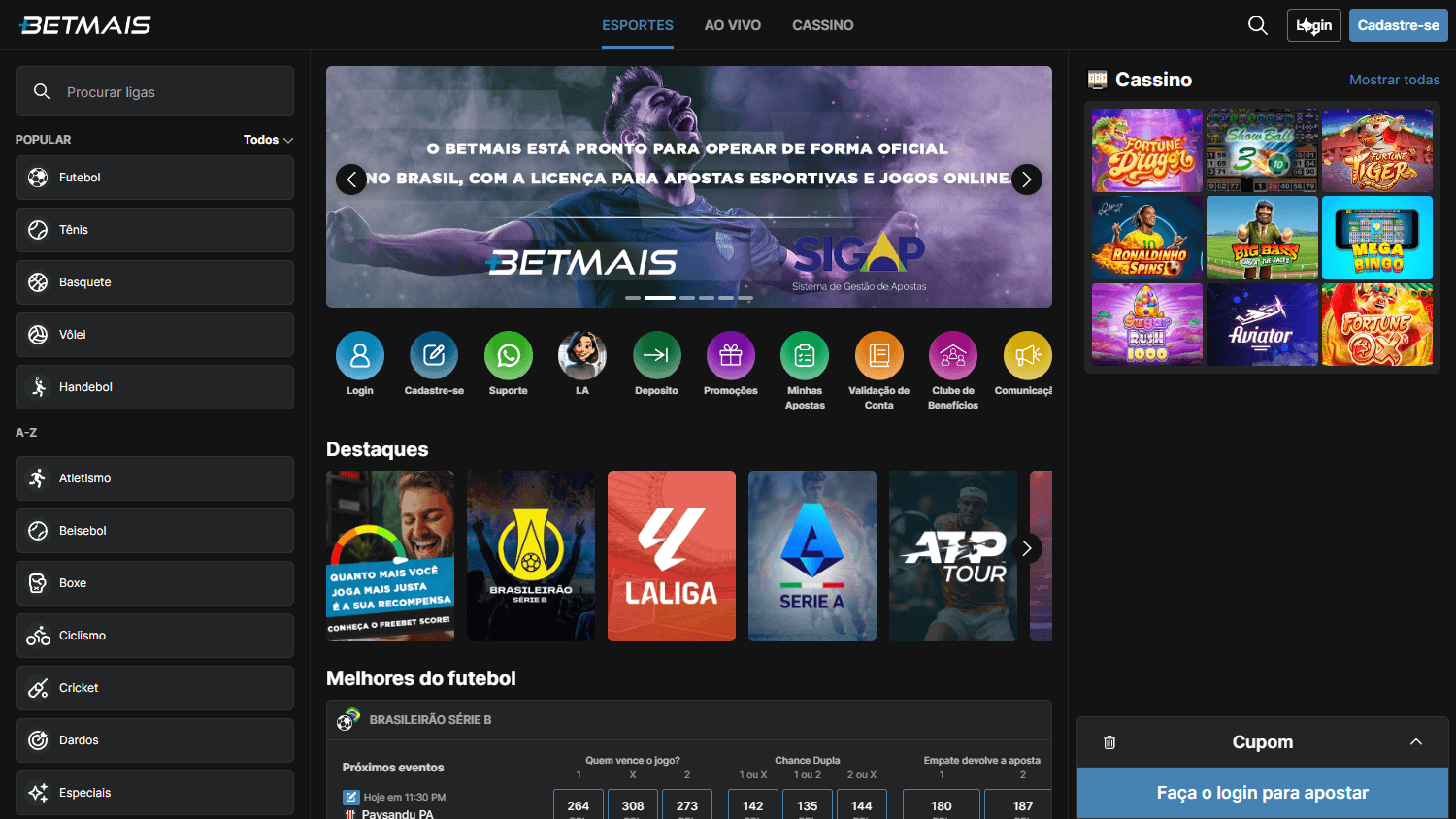Select odds 308 for draw
The image size is (1456, 819).
coord(633,805)
